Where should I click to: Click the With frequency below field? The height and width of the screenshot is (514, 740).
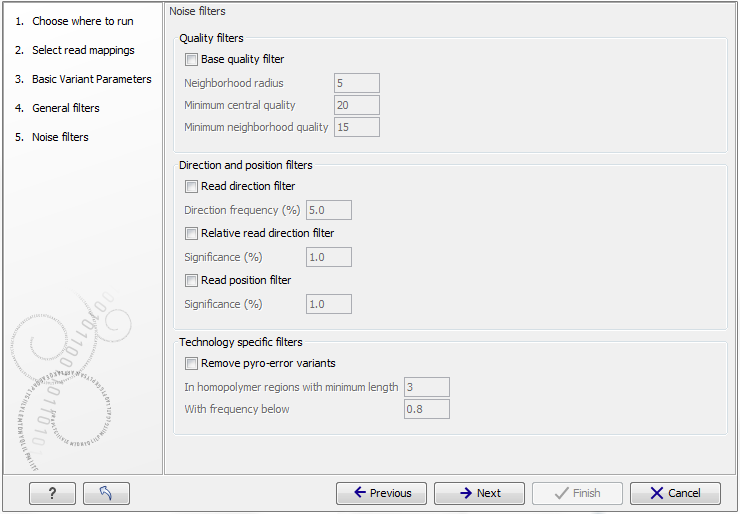(x=426, y=409)
